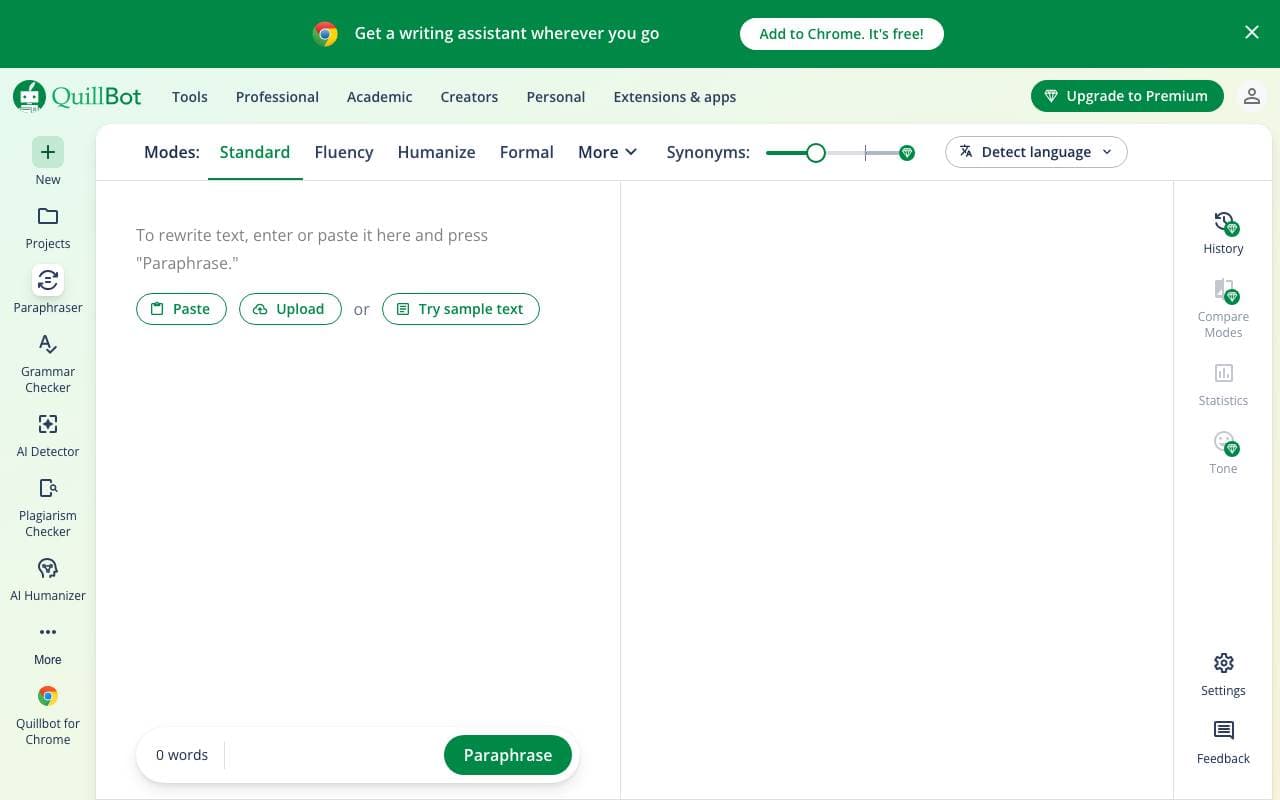This screenshot has height=800, width=1280.
Task: Click premium diamond end of Synonyms slider
Action: pyautogui.click(x=907, y=152)
